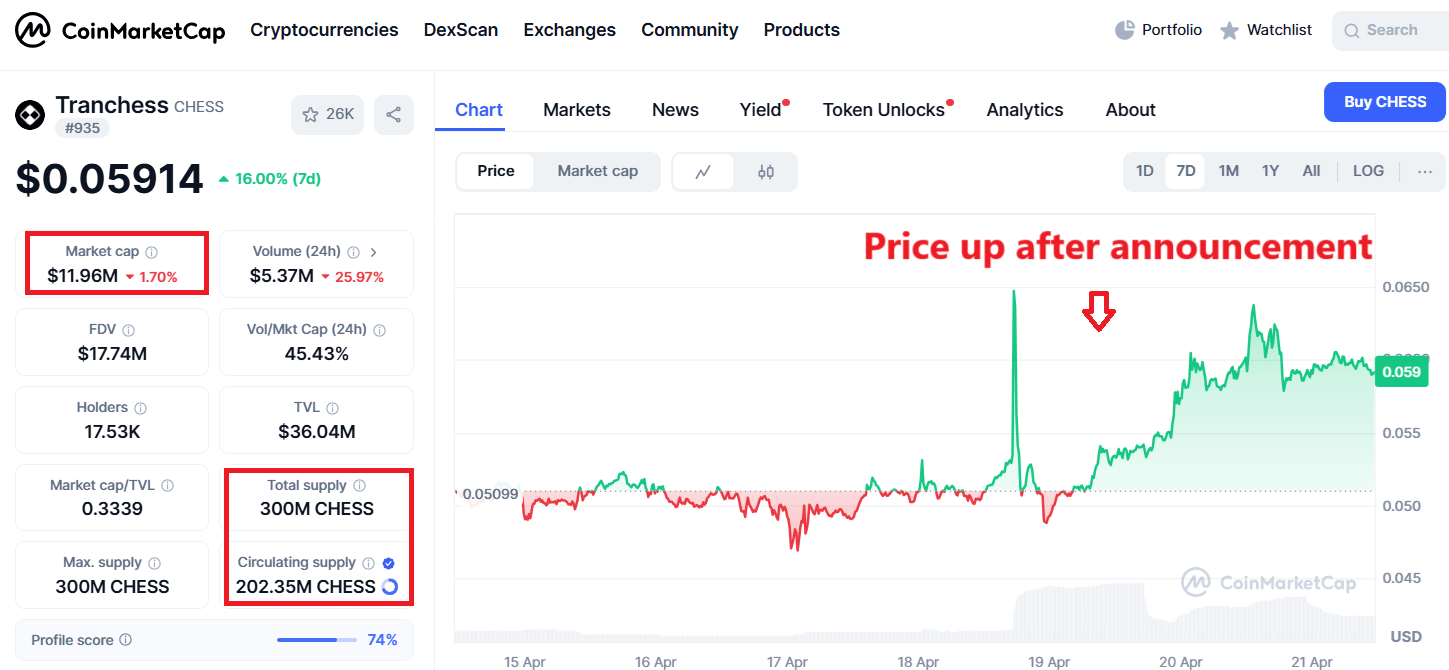Toggle chart to Market cap view
Viewport: 1449px width, 670px height.
(x=597, y=171)
